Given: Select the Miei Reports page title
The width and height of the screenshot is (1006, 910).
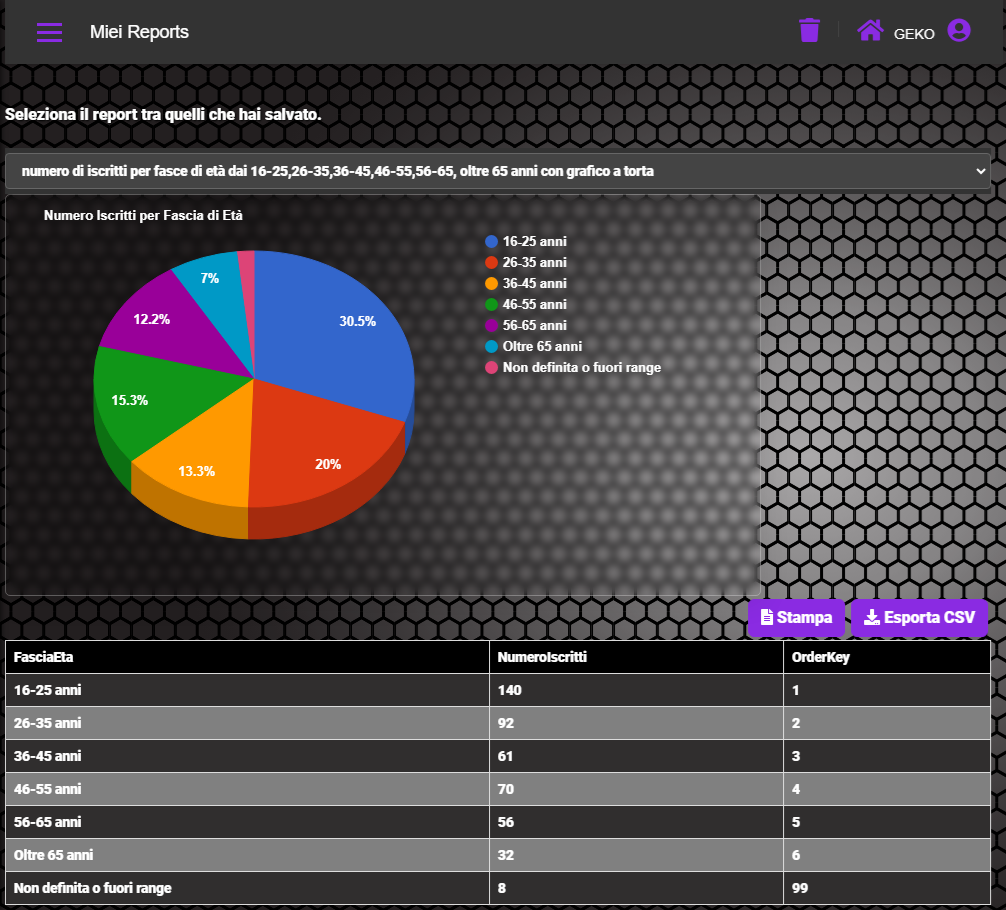Looking at the screenshot, I should (x=139, y=32).
